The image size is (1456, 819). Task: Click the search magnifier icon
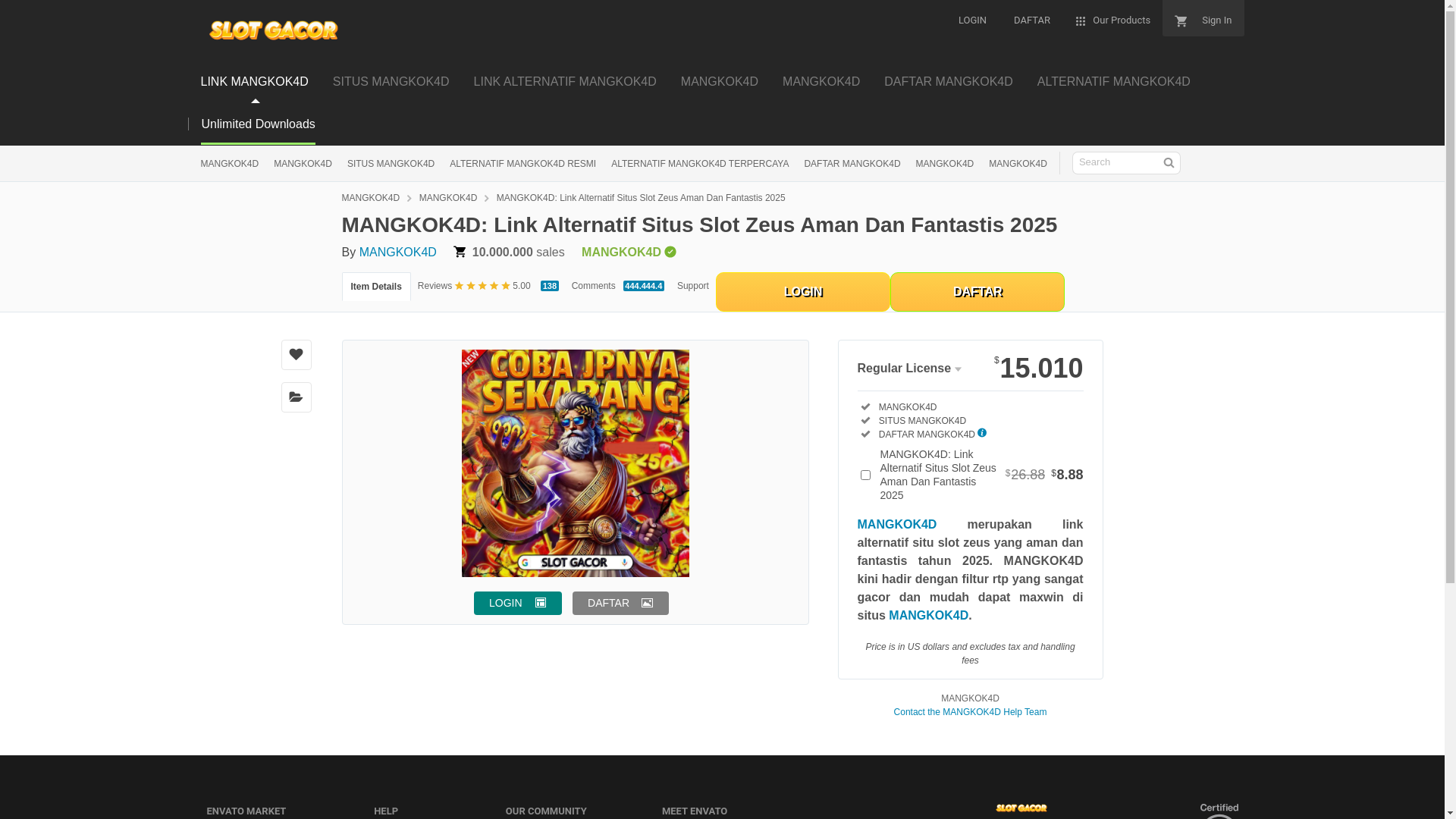click(x=1169, y=163)
